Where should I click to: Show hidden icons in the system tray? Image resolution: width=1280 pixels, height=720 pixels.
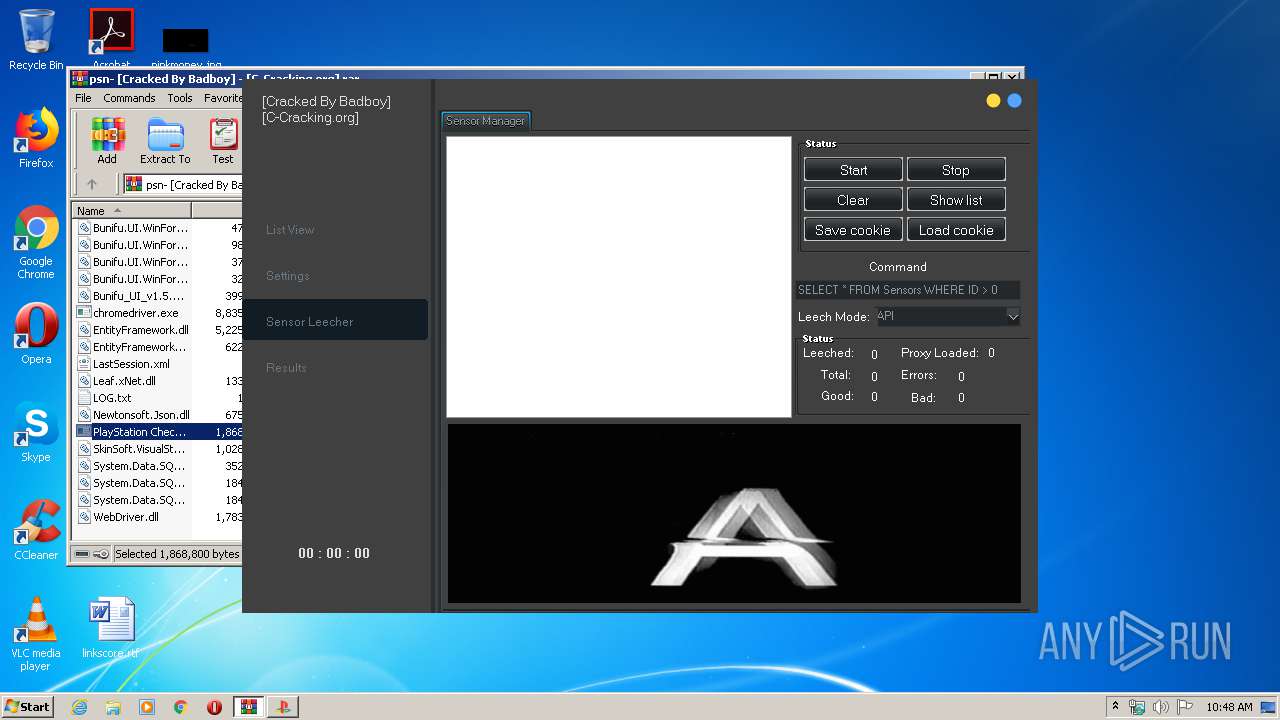(1115, 707)
